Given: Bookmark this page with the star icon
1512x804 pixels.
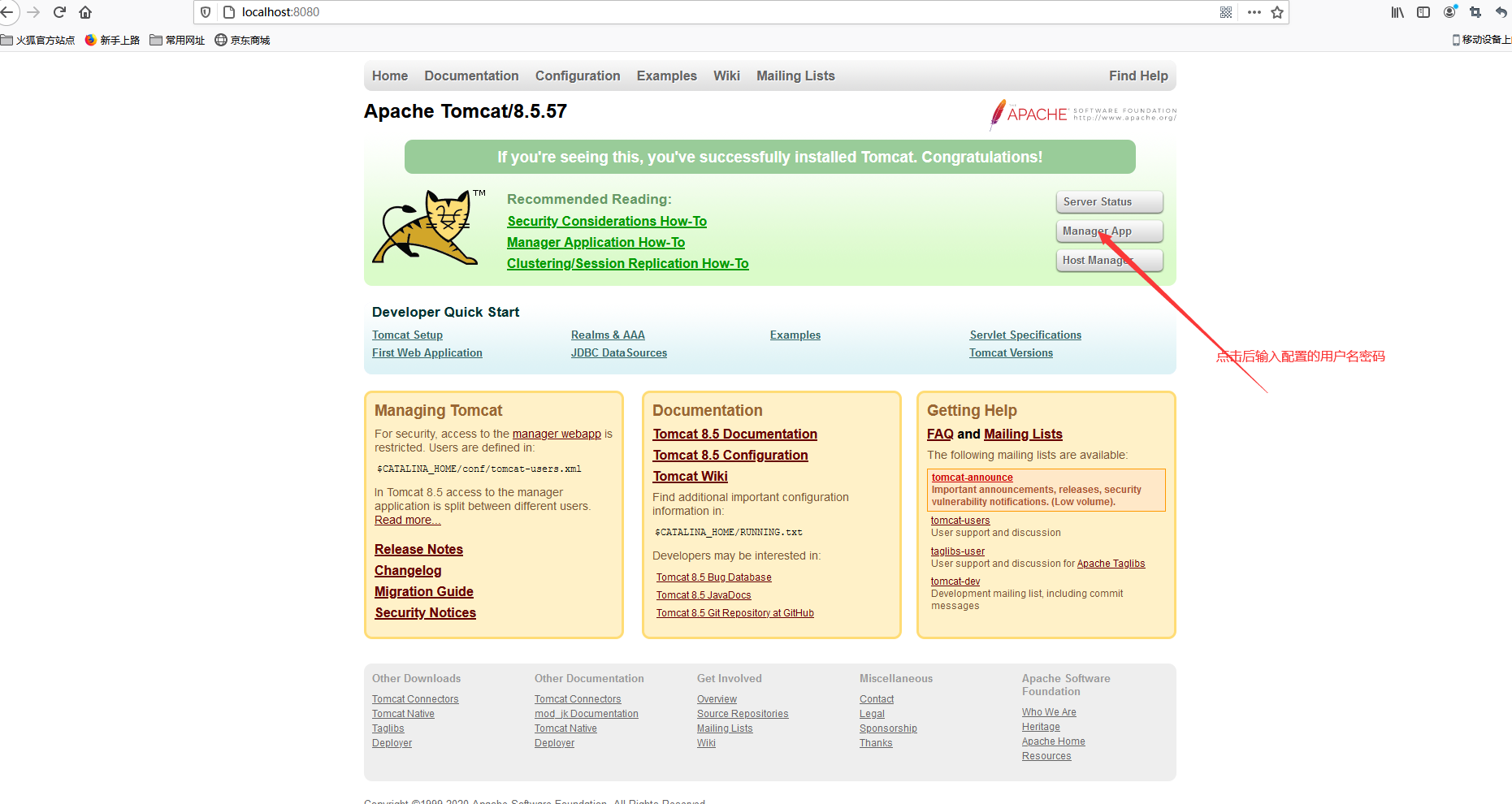Looking at the screenshot, I should (x=1277, y=12).
